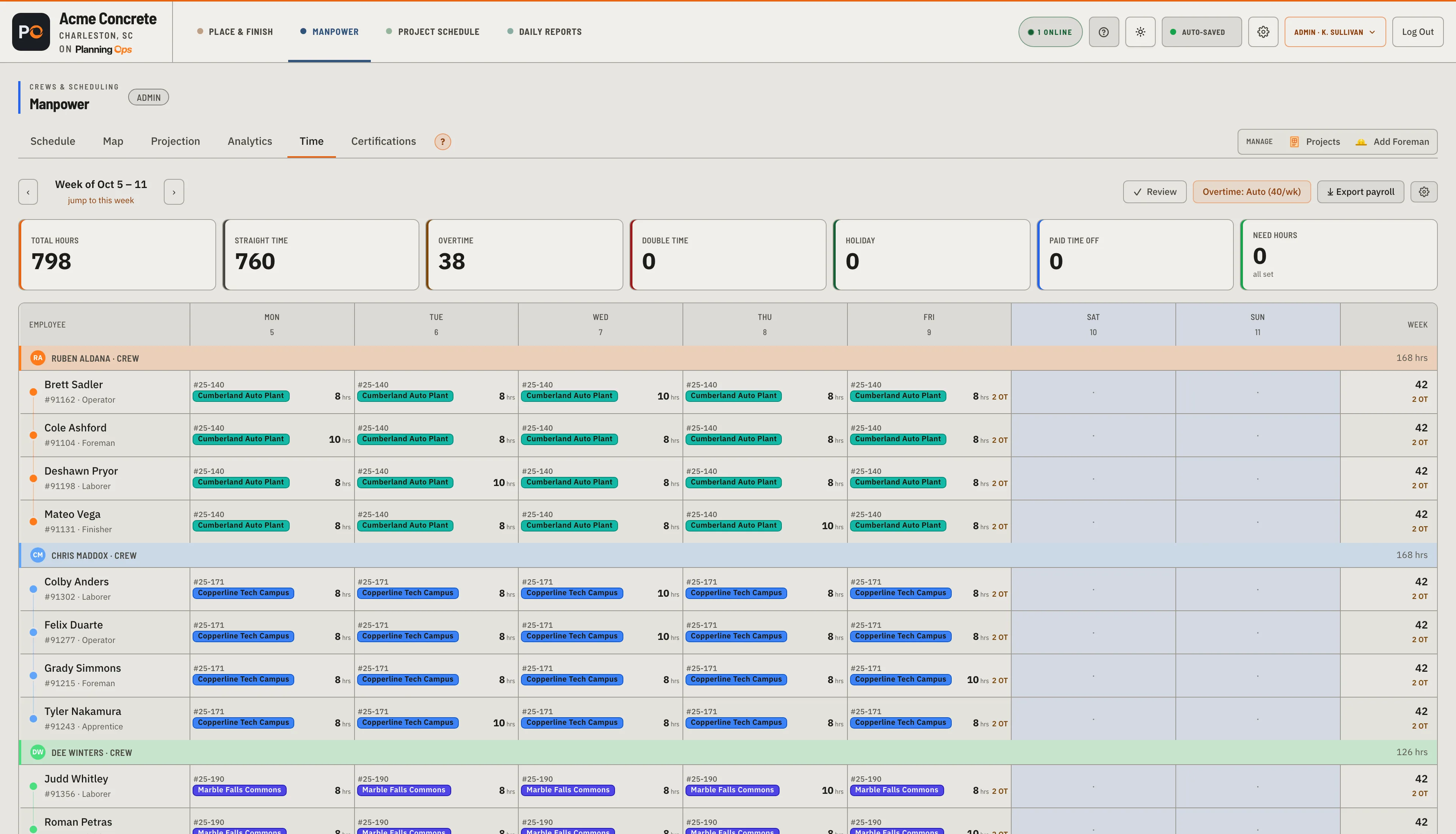The height and width of the screenshot is (834, 1456).
Task: Click the Double Time card
Action: 728,255
